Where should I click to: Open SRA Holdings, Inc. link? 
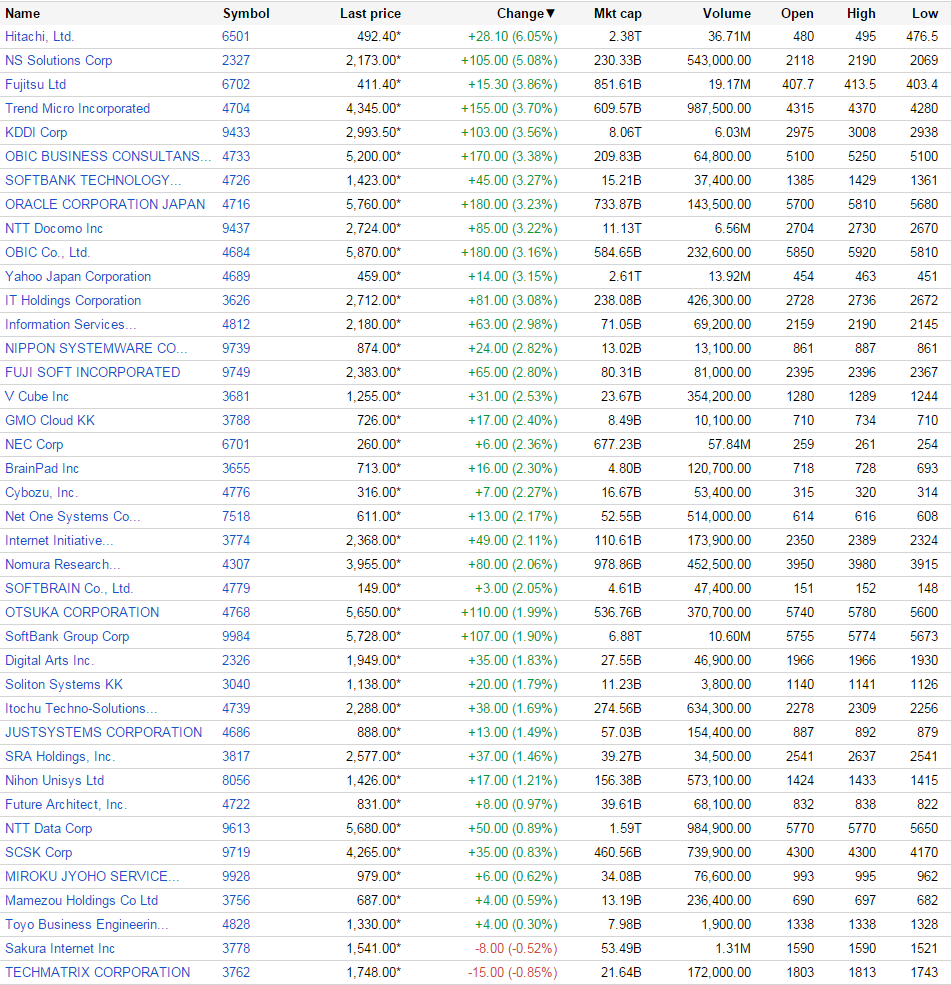[x=60, y=756]
